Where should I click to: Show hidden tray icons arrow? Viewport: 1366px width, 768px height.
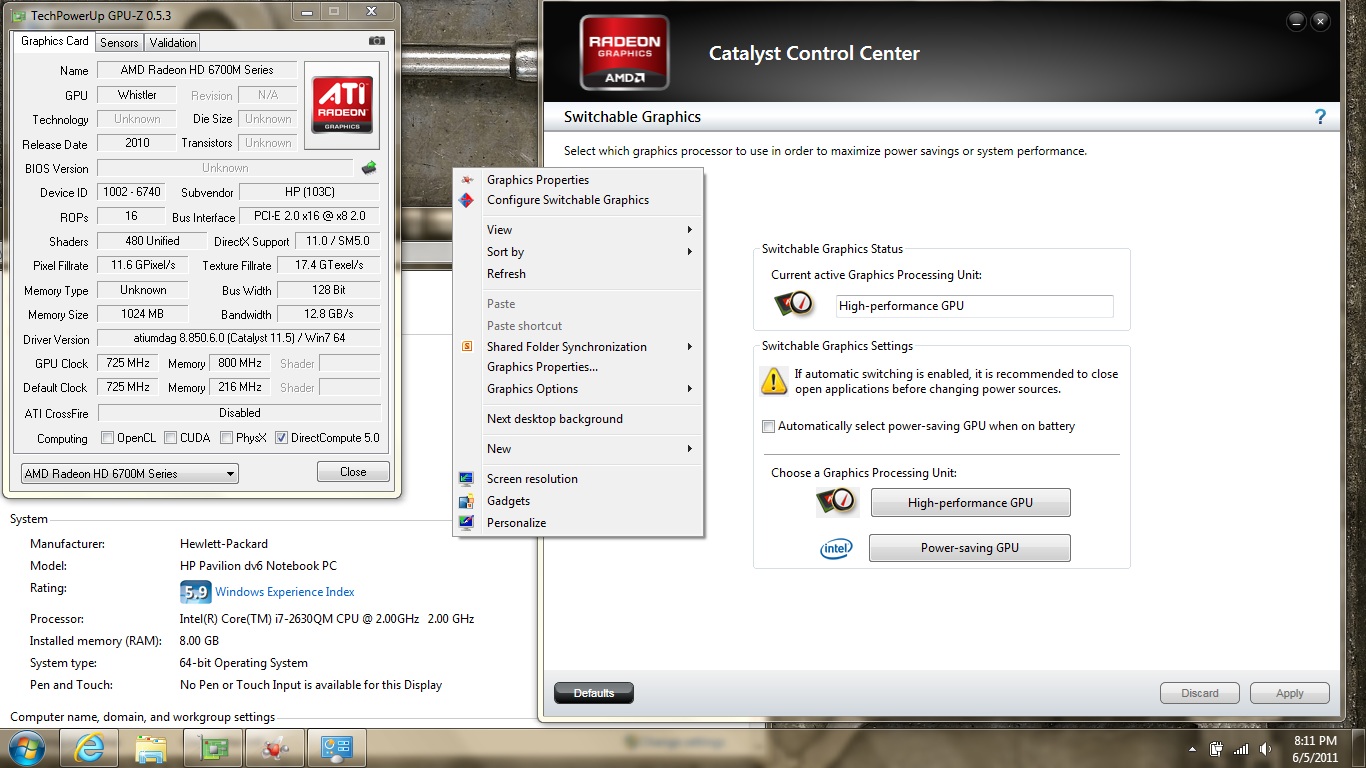coord(1192,749)
